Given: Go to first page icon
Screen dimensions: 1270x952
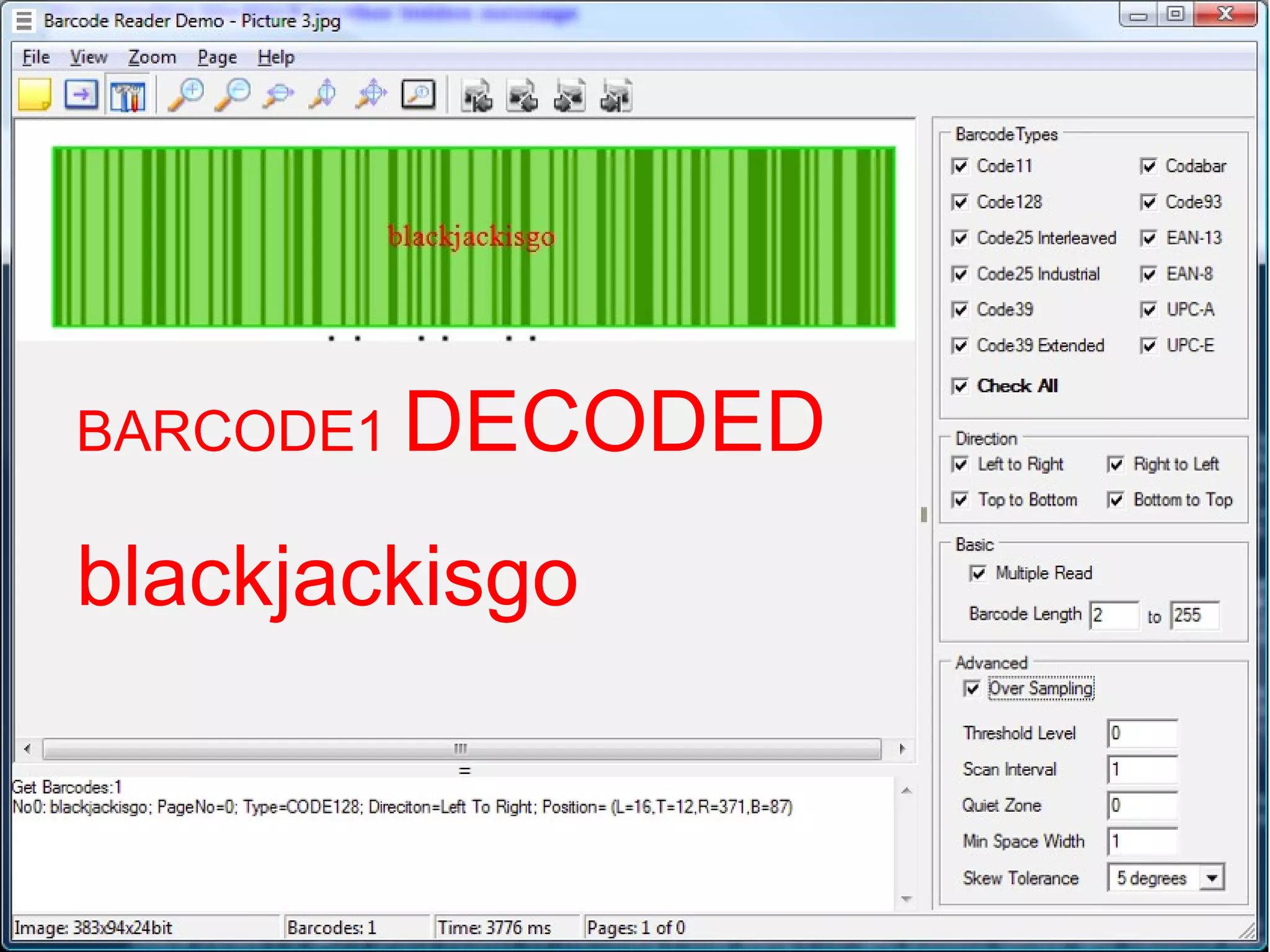Looking at the screenshot, I should pyautogui.click(x=477, y=96).
